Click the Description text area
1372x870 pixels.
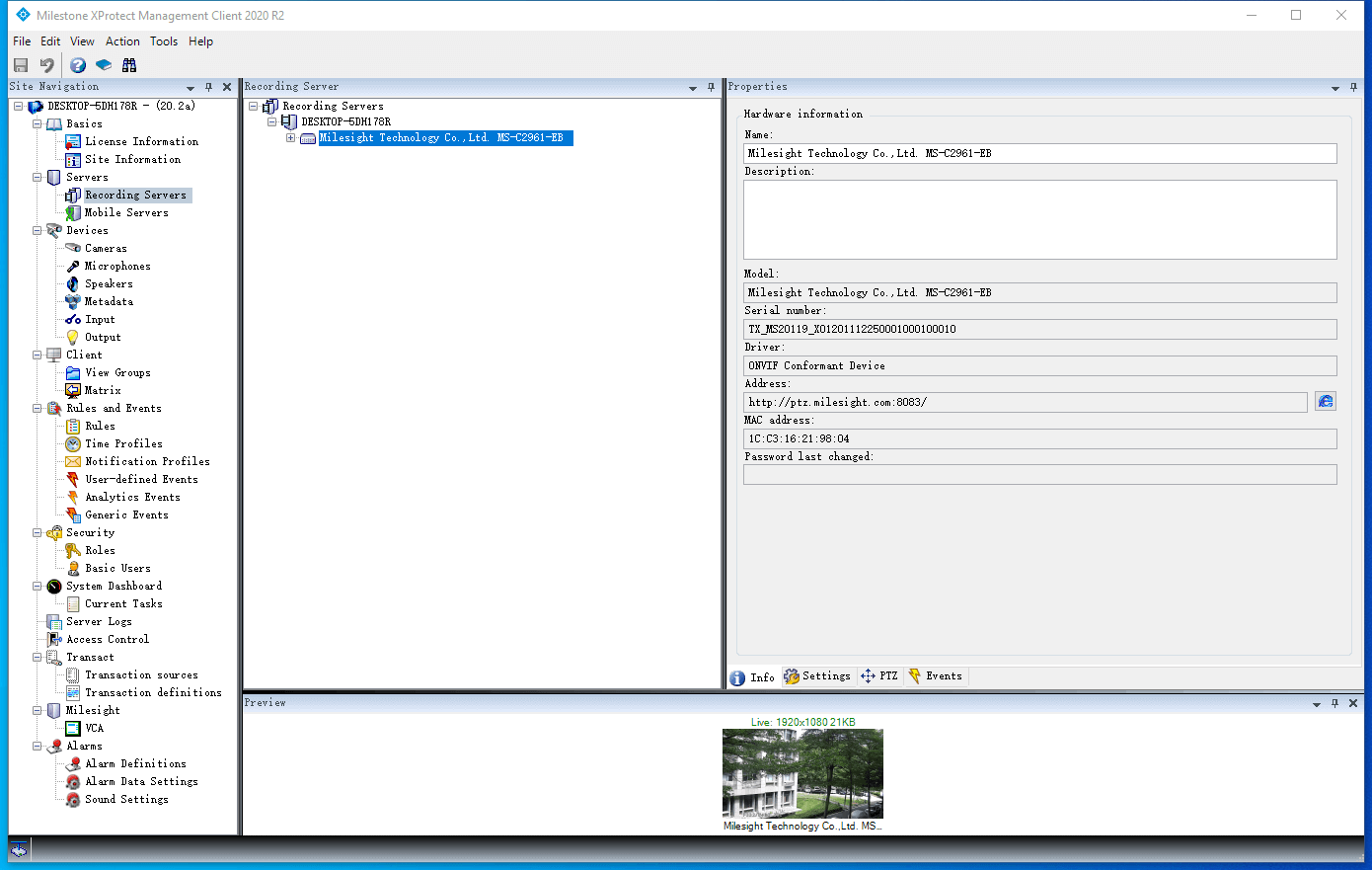pyautogui.click(x=1040, y=219)
